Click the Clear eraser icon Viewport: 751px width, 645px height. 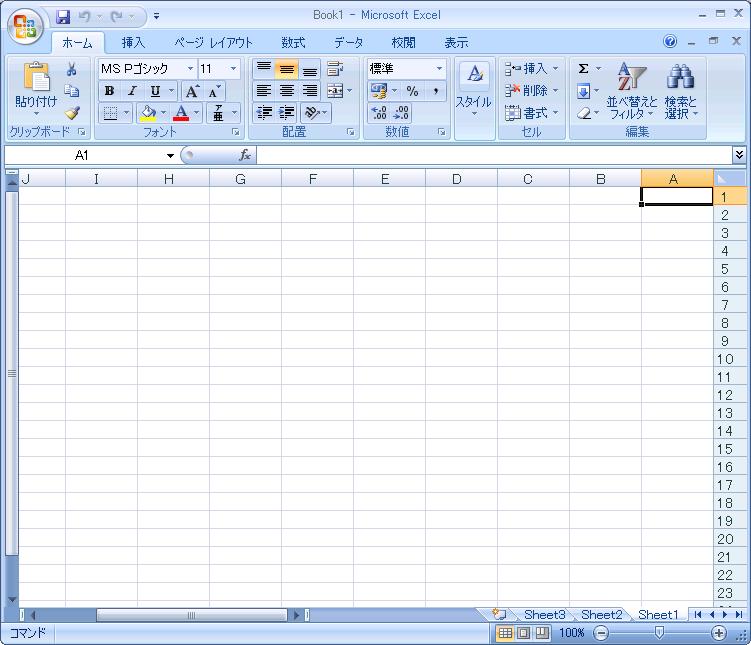pos(584,113)
